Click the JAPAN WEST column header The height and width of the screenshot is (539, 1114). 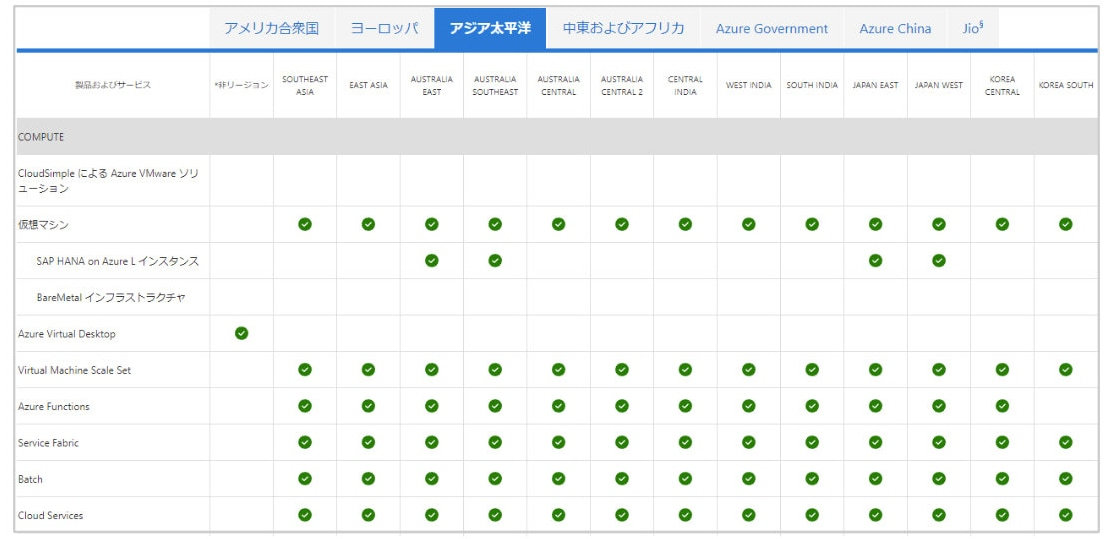[x=939, y=85]
